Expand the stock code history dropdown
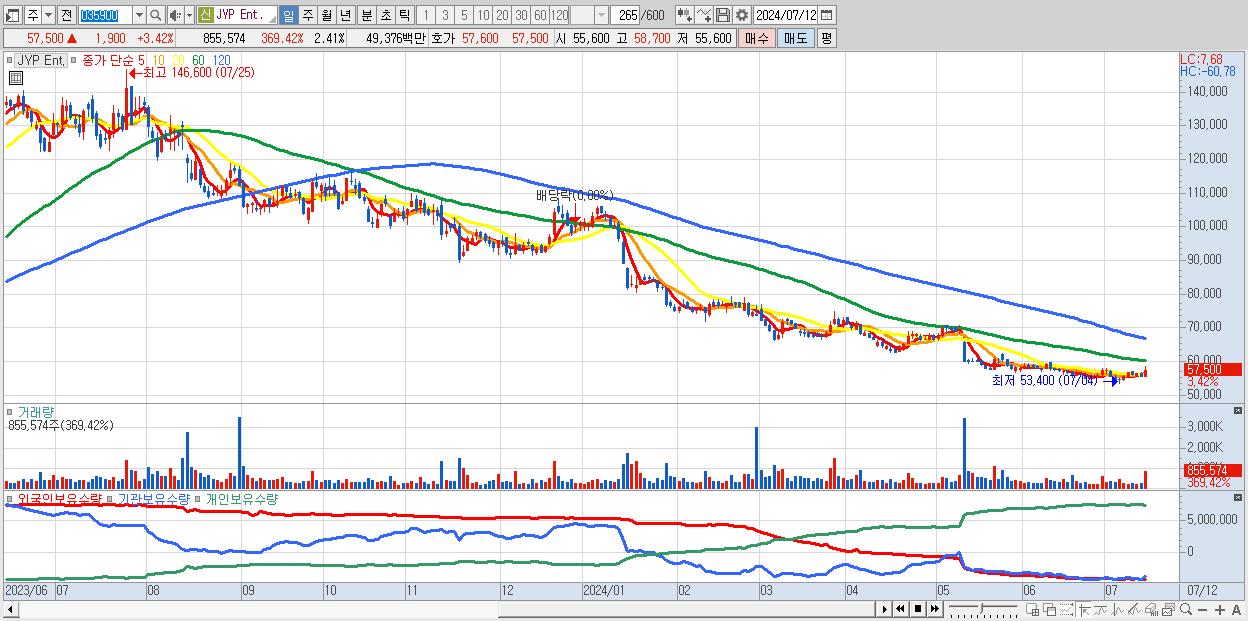Viewport: 1248px width, 621px height. (x=139, y=15)
